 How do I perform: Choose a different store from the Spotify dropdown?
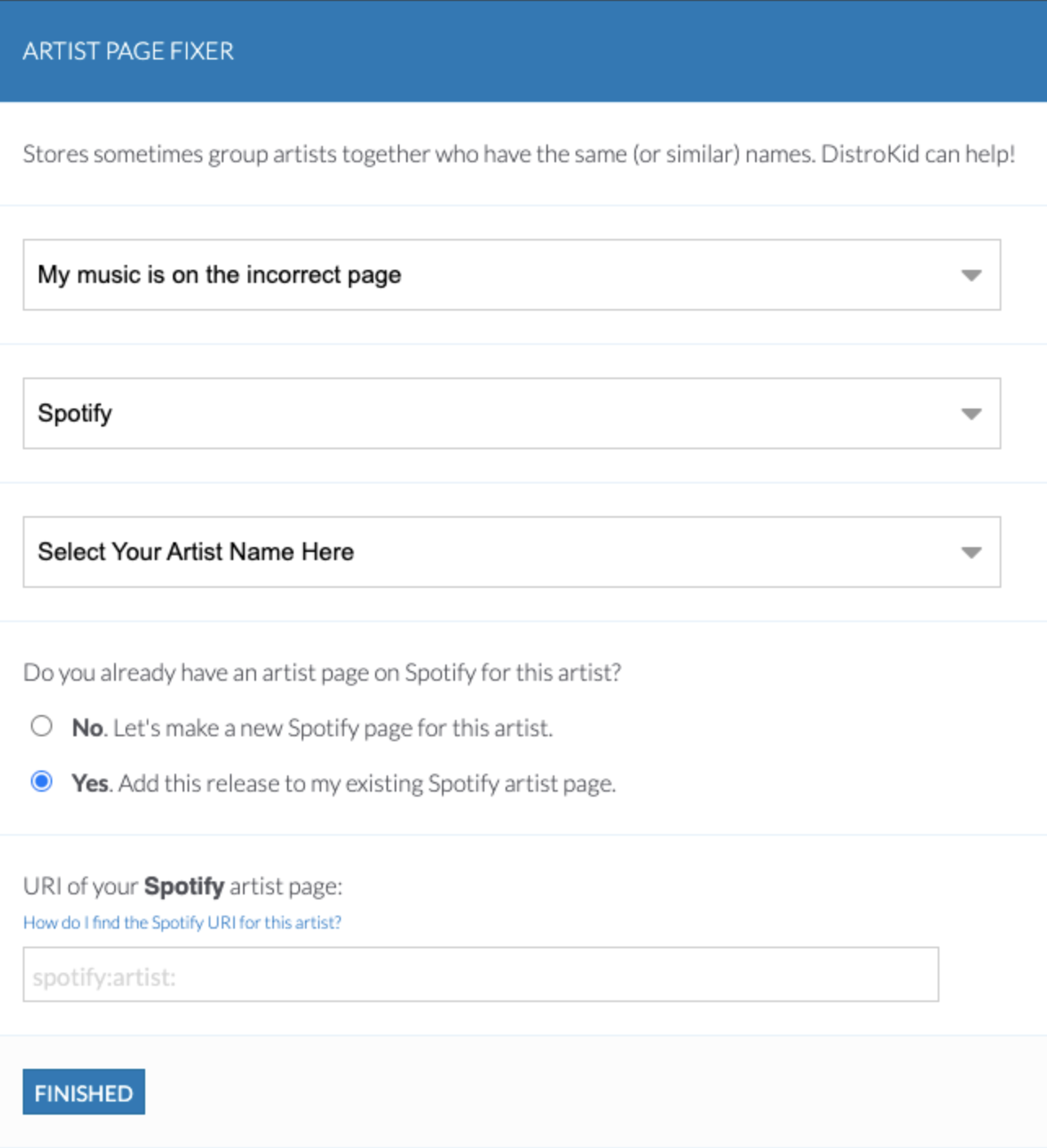click(511, 413)
